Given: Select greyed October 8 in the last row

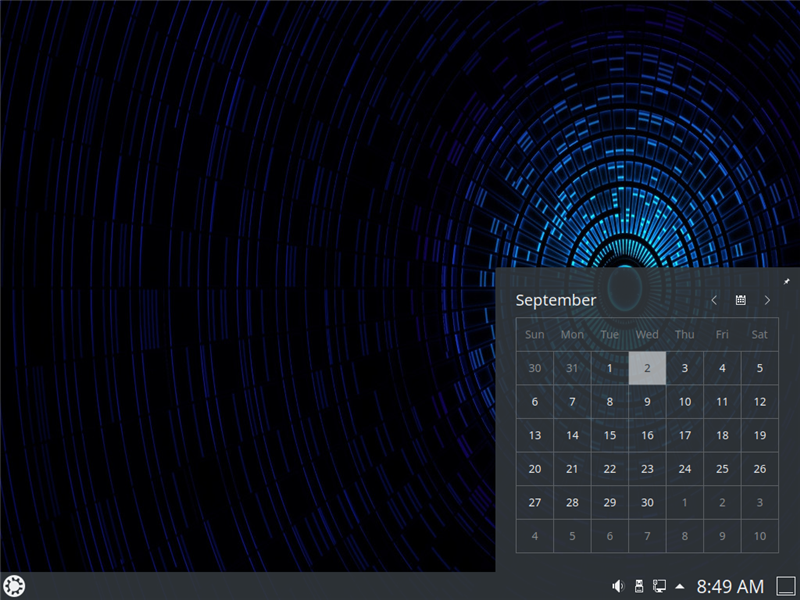Looking at the screenshot, I should pos(685,536).
